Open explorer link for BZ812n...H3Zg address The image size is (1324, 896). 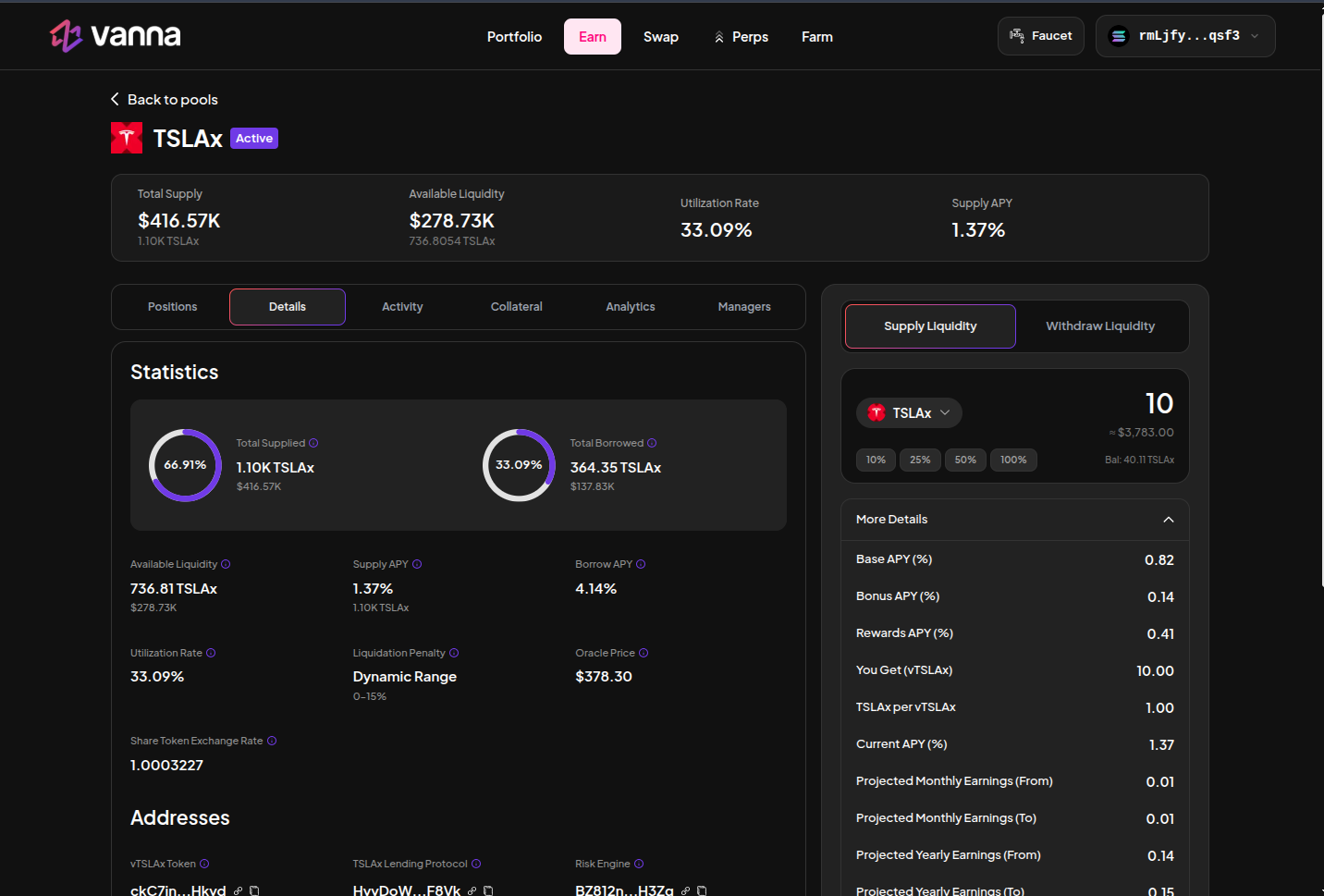[x=685, y=890]
